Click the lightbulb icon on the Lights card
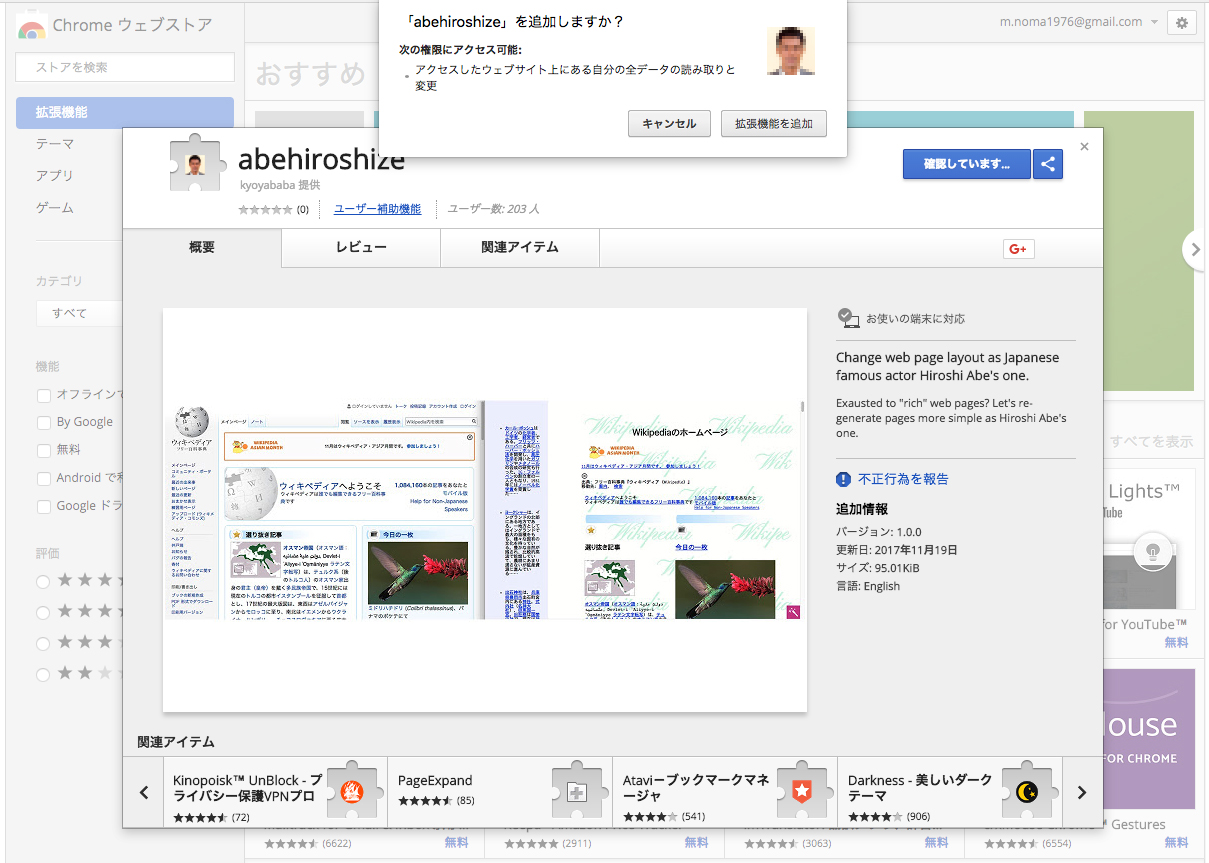The width and height of the screenshot is (1209, 863). tap(1152, 550)
